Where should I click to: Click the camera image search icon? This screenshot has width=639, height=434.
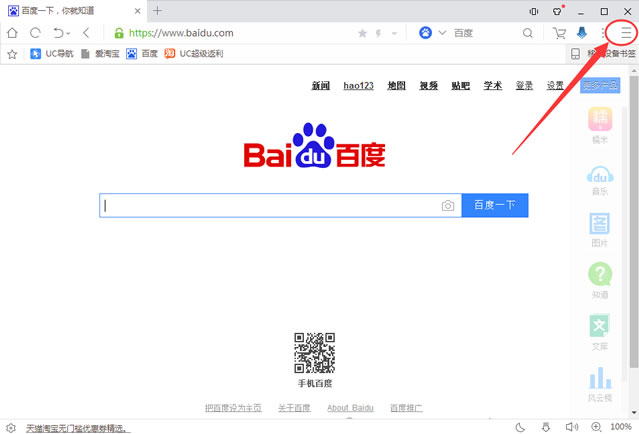448,205
